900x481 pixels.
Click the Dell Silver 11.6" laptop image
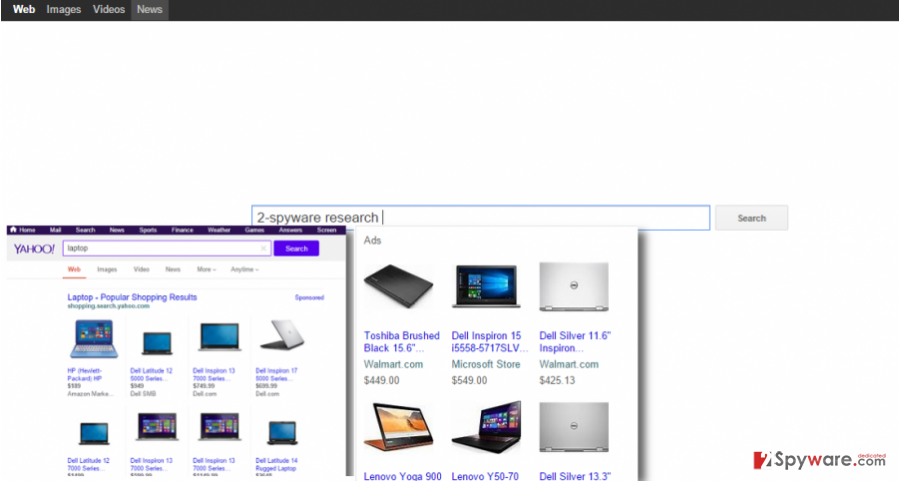574,286
